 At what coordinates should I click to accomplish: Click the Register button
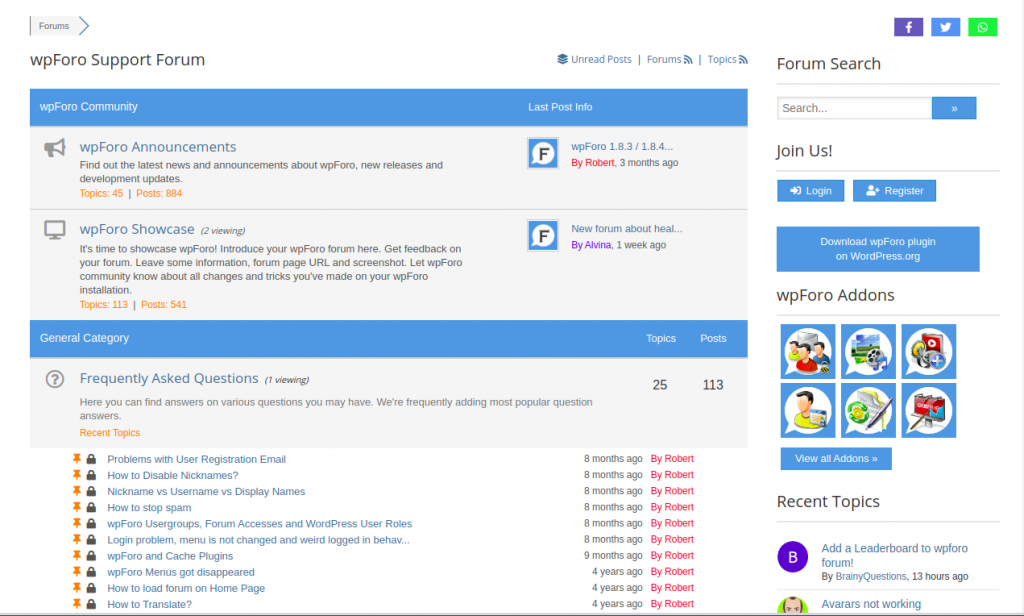click(x=894, y=191)
